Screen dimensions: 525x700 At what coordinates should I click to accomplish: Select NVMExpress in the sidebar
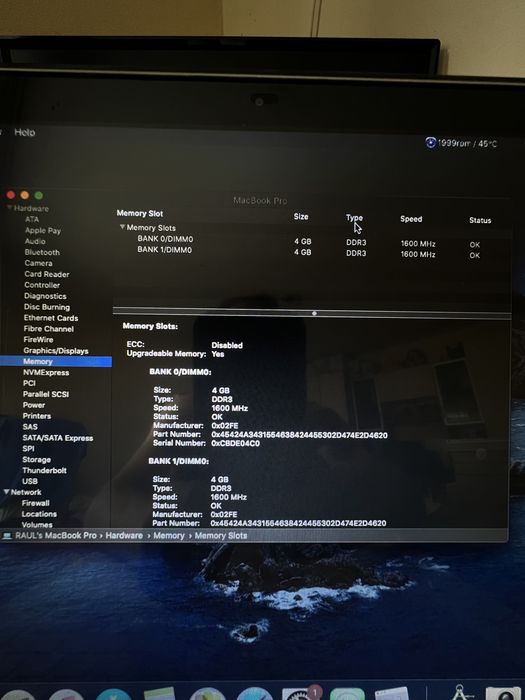coord(46,372)
